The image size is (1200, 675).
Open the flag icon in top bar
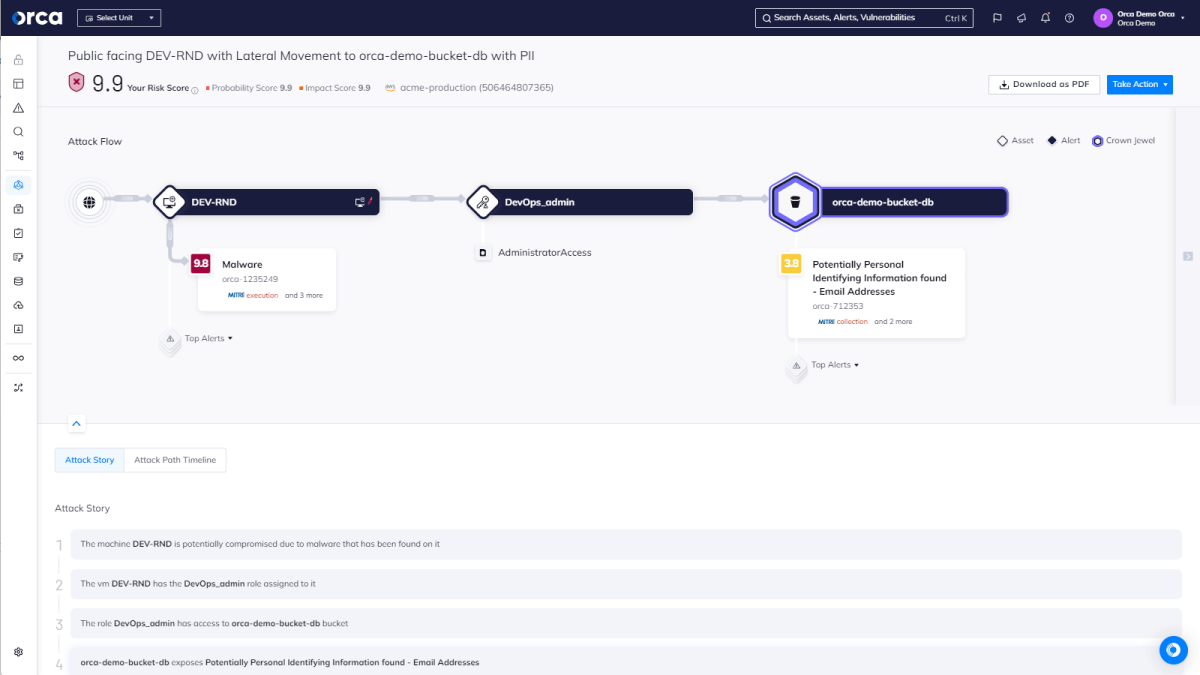pyautogui.click(x=997, y=18)
